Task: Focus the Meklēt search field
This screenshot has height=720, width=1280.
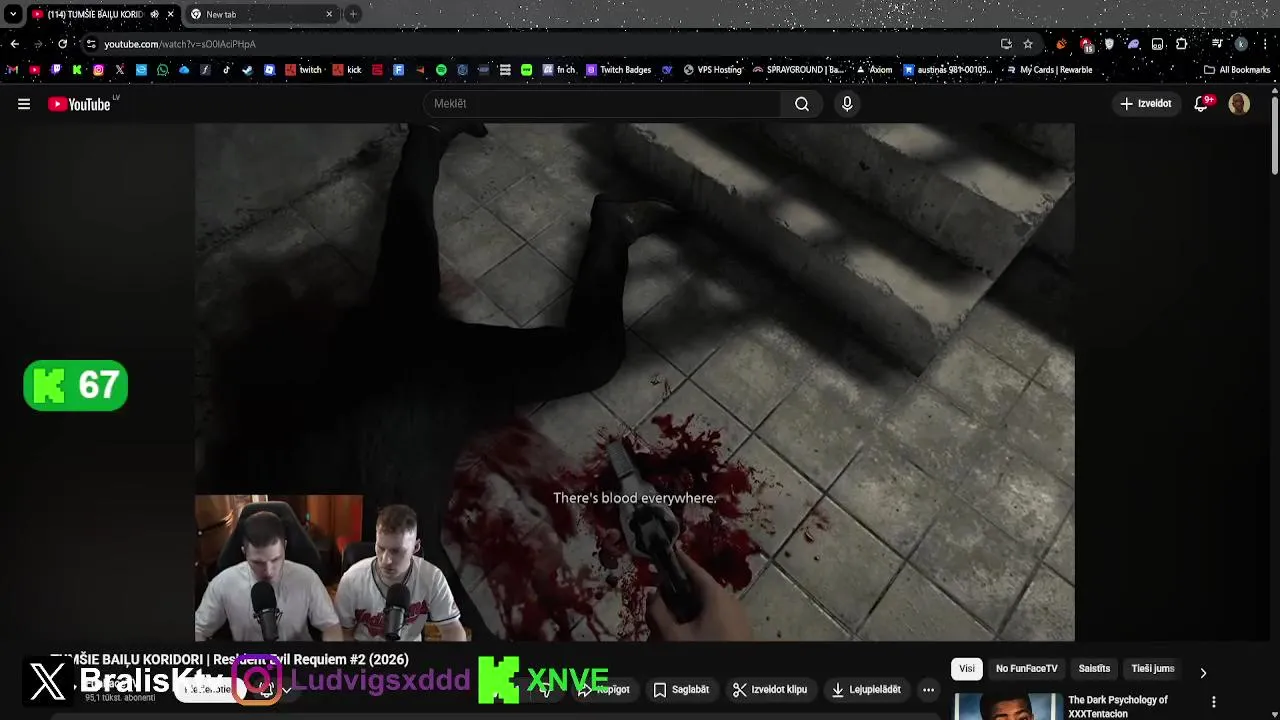Action: [603, 104]
